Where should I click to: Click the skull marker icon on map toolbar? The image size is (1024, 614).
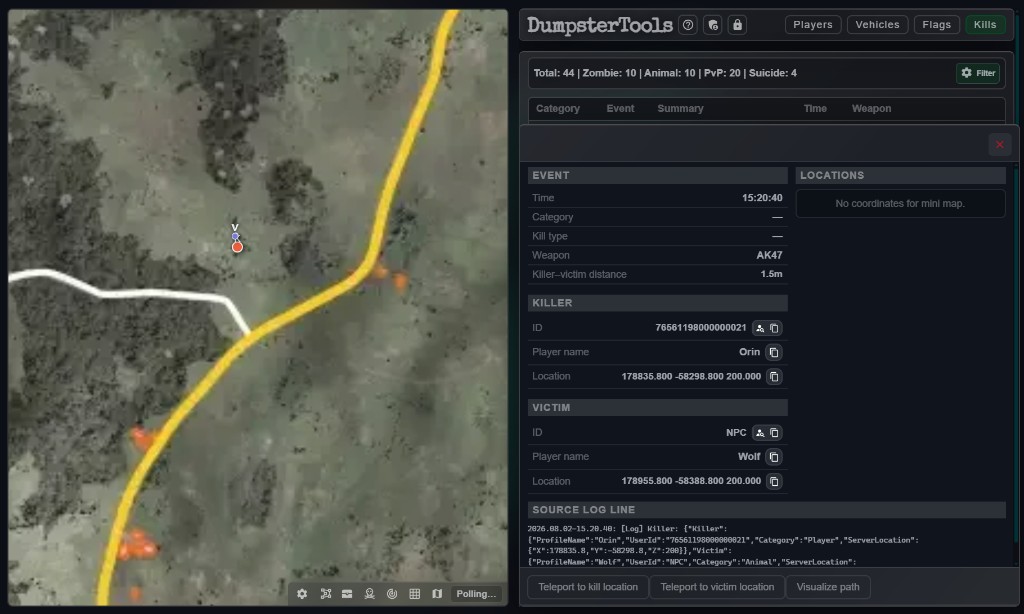370,594
